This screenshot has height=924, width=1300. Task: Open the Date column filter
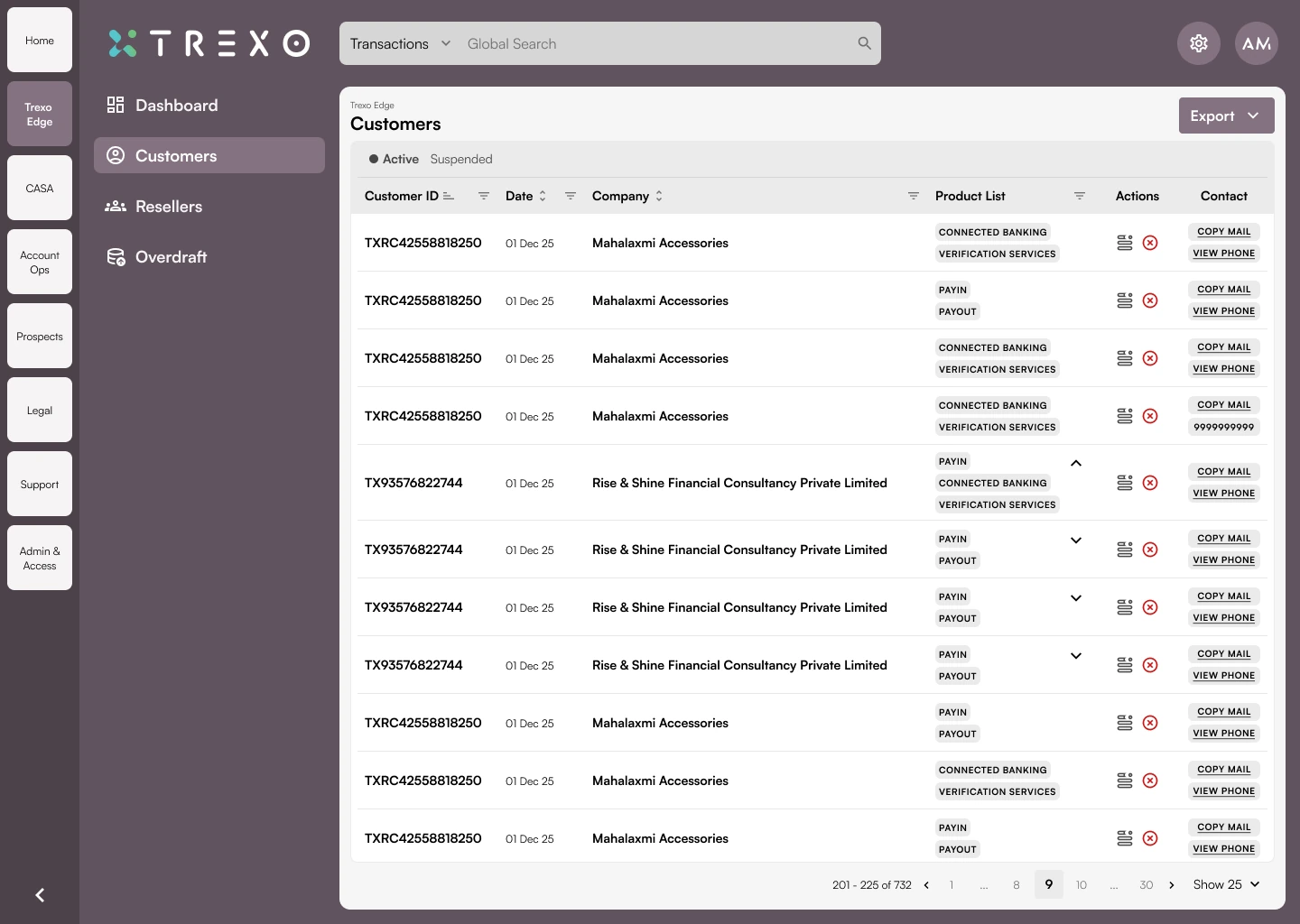[x=571, y=196]
